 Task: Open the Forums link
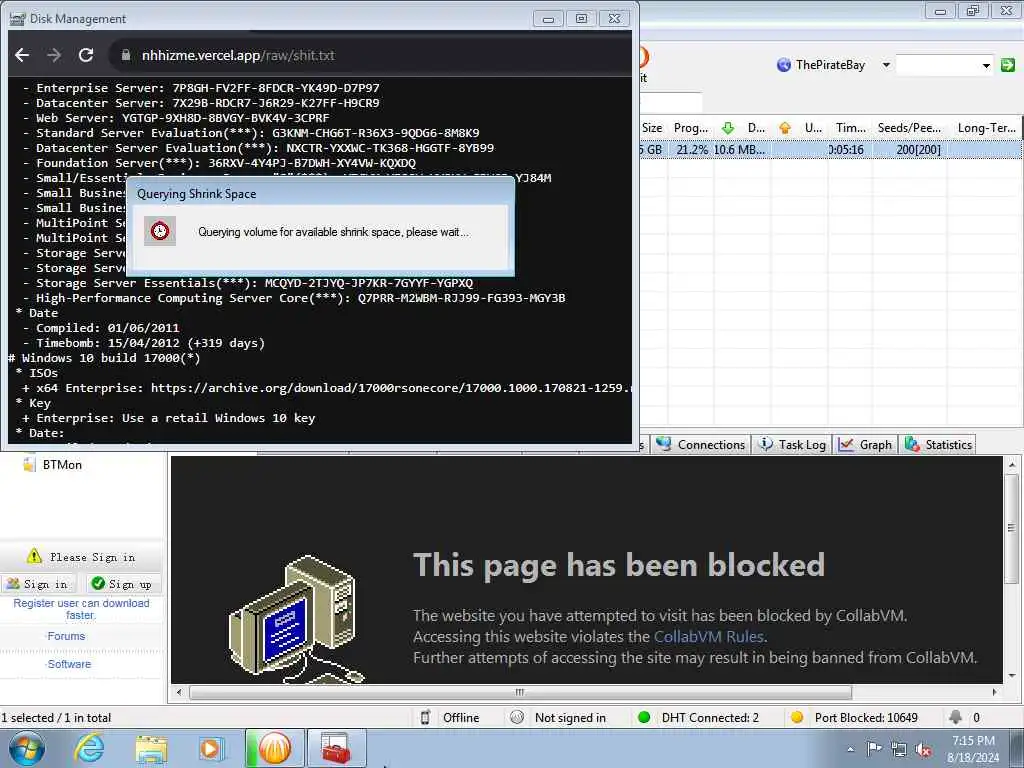tap(66, 636)
